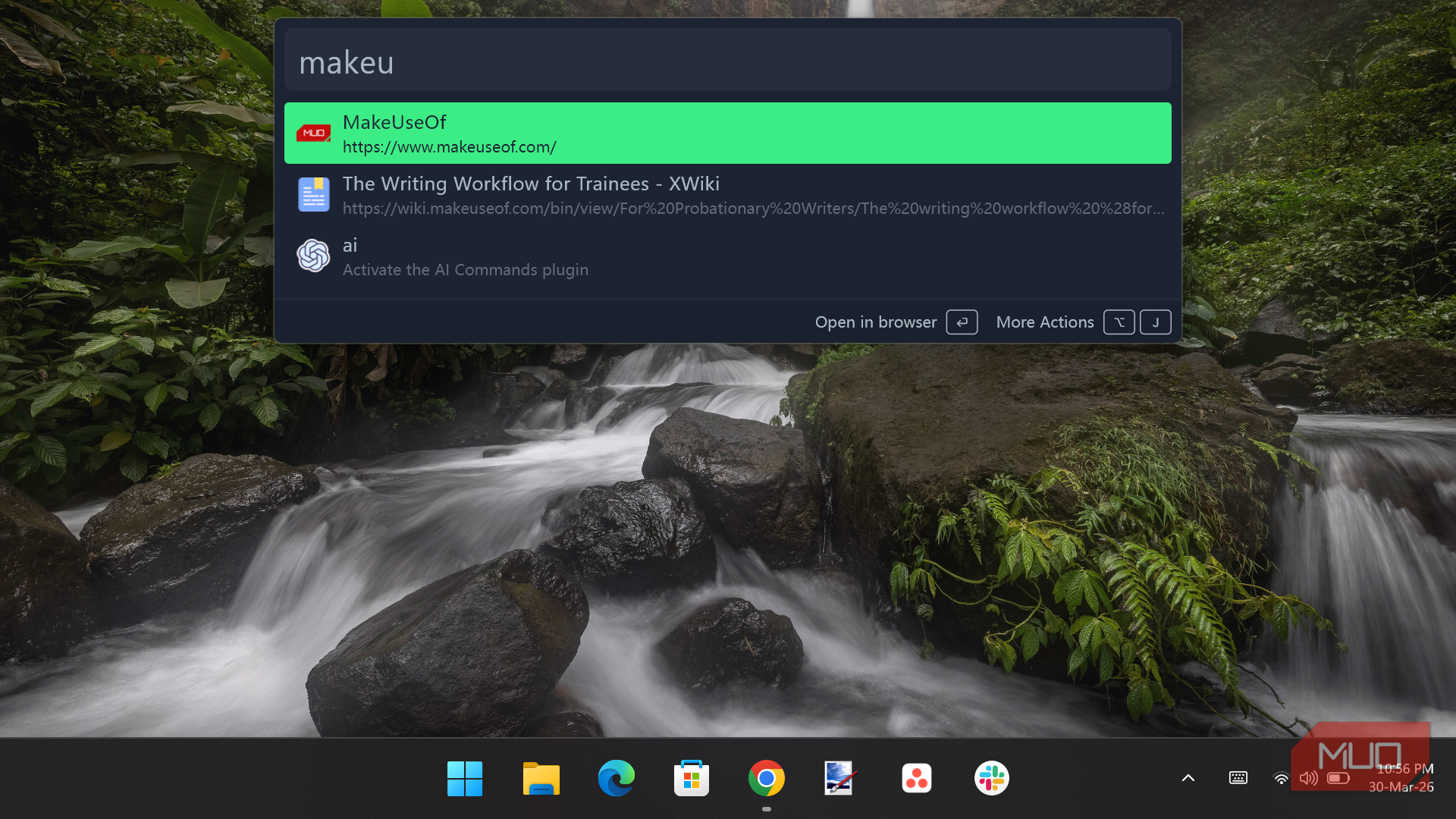
Task: Click the https://www.makeuseof.com/ URL text
Action: [x=449, y=147]
